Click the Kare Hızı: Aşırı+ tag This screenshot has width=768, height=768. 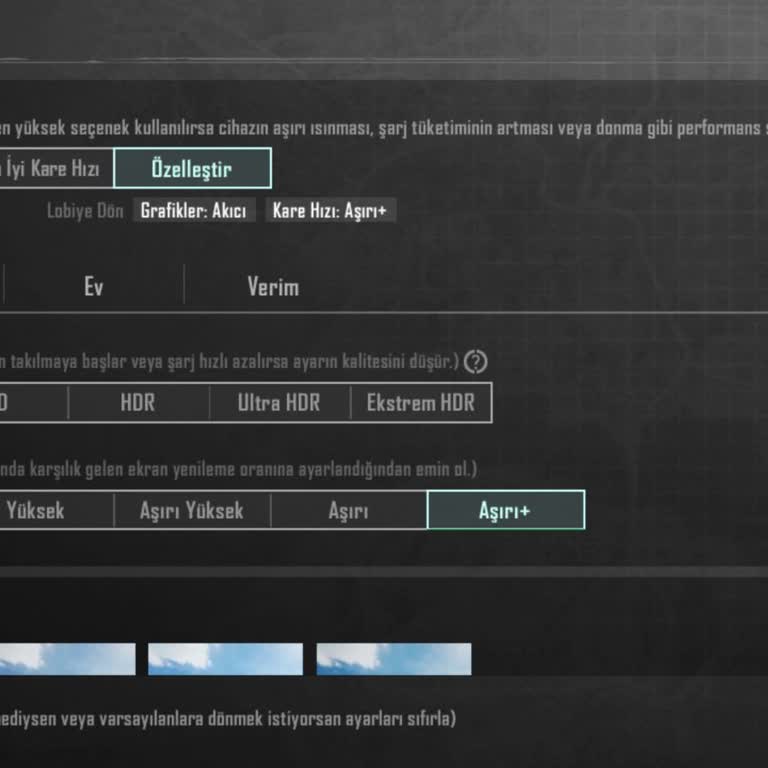tap(330, 211)
